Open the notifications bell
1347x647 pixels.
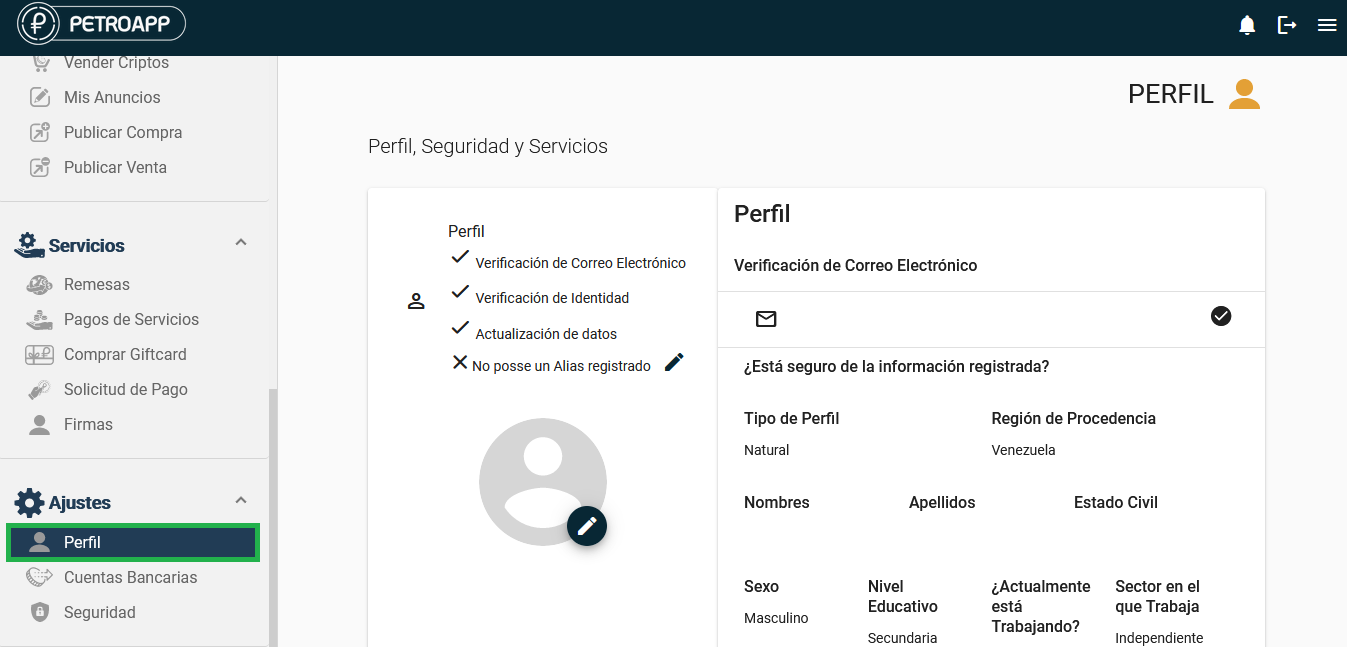(1247, 26)
